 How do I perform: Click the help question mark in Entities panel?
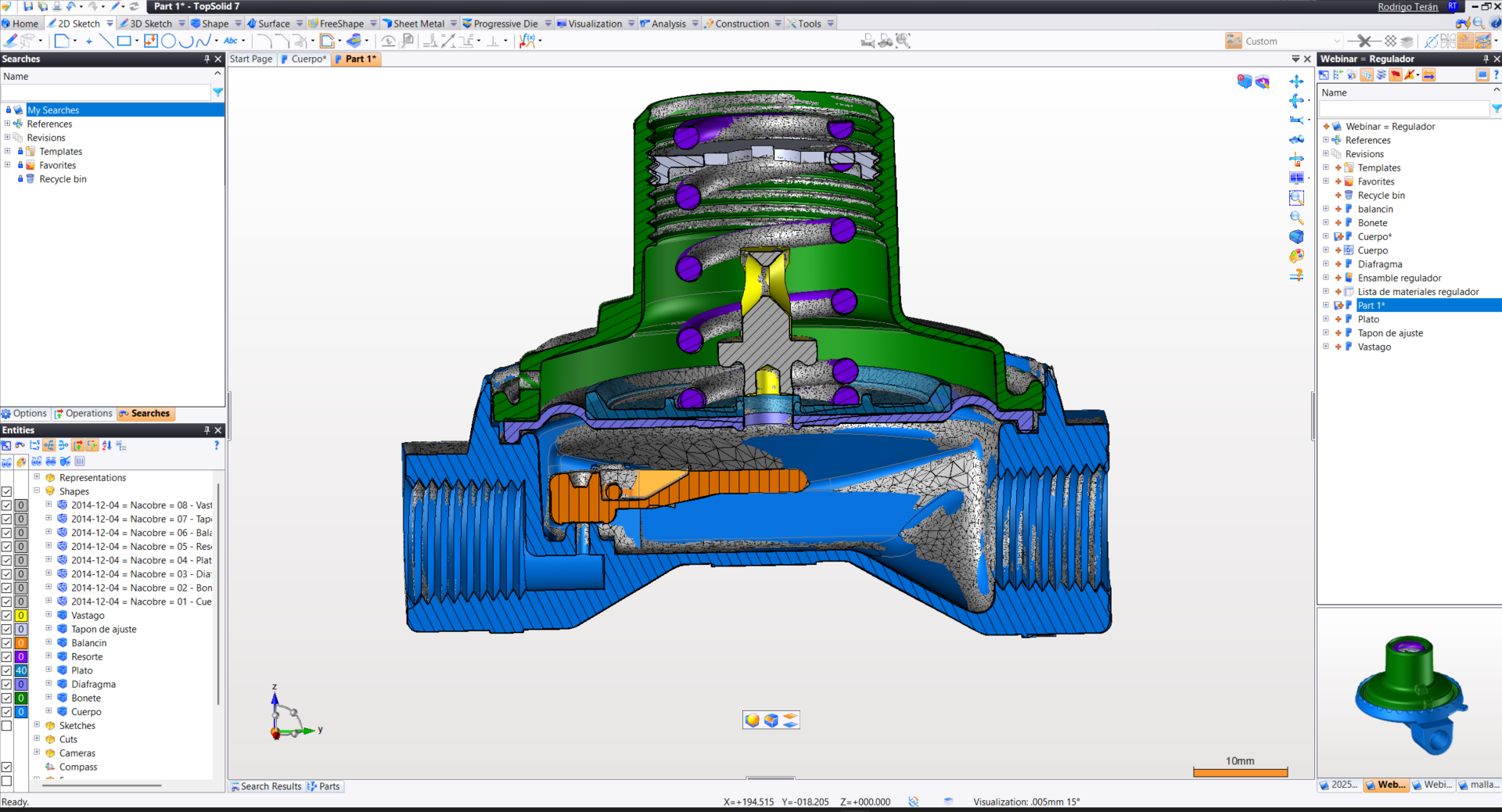click(217, 446)
